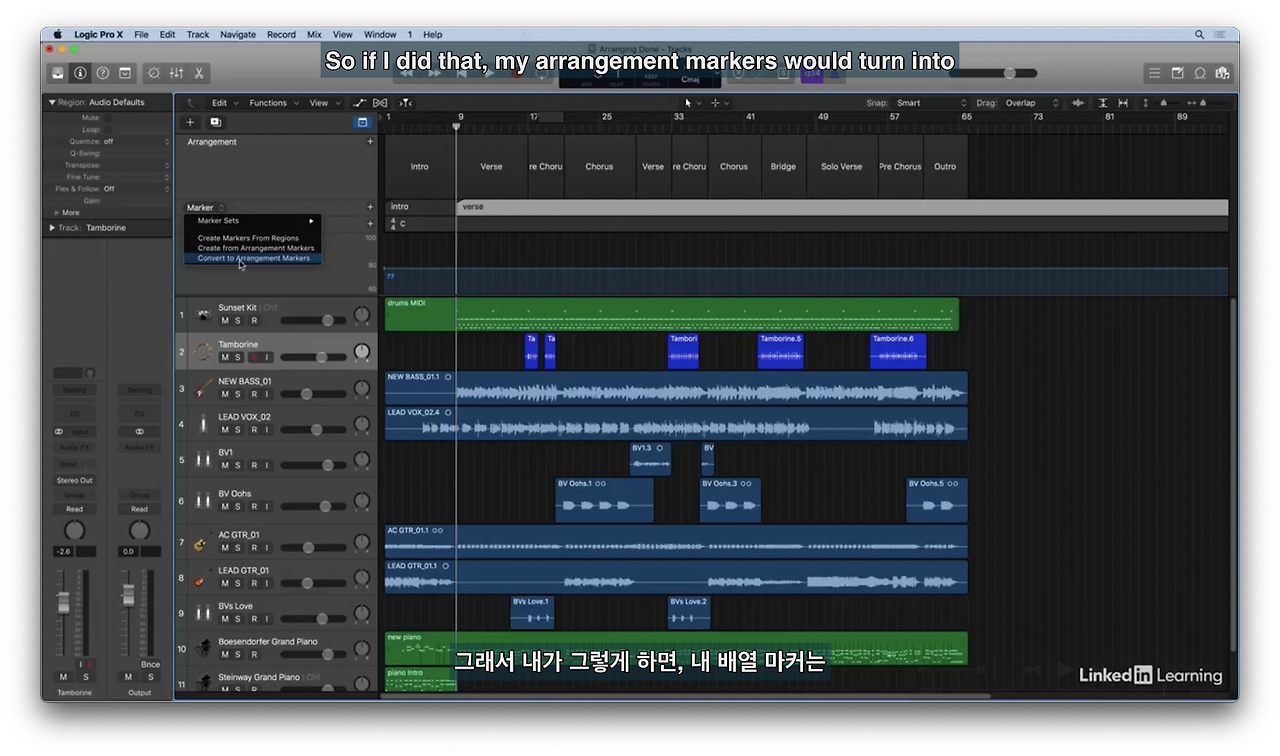Screen dimensions: 1280x756
Task: Expand the Track: Tamborine disclosure triangle
Action: tap(52, 228)
